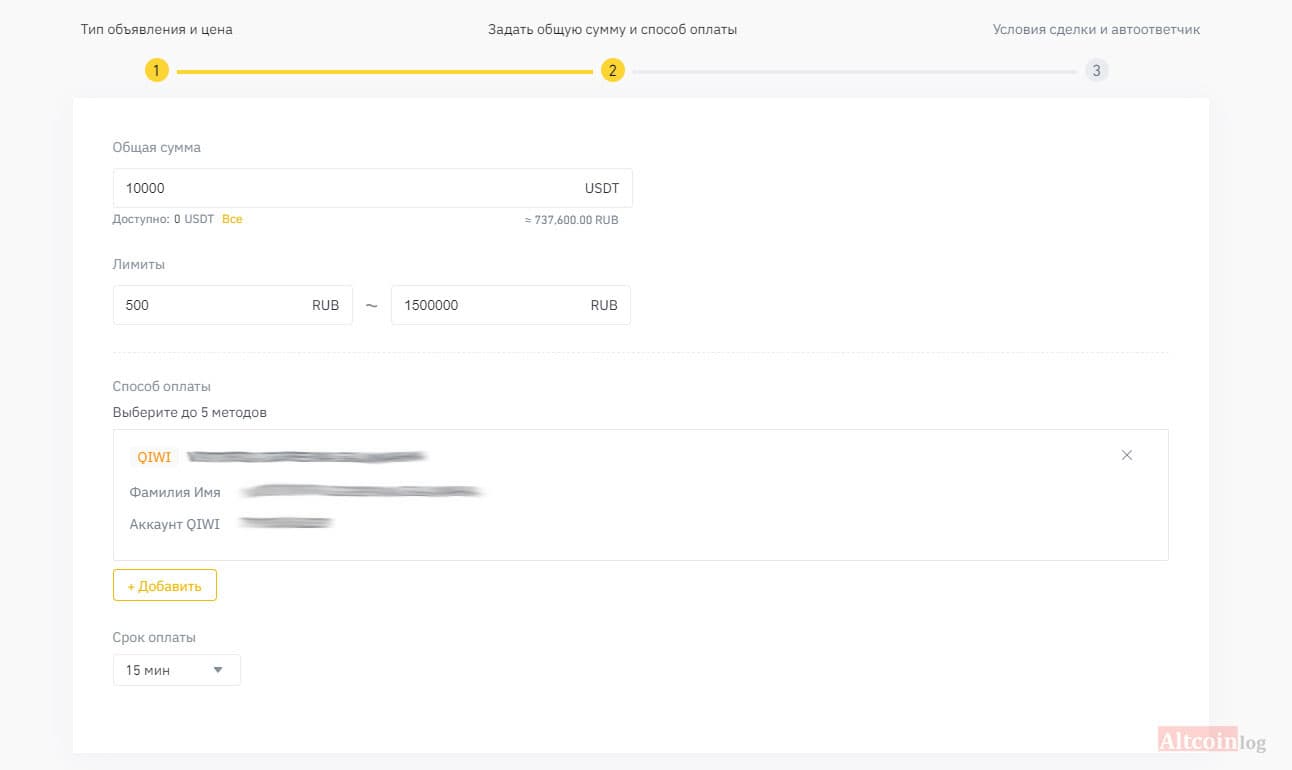Jump to step 3 circle in progress bar
The width and height of the screenshot is (1292, 770).
click(x=1097, y=71)
